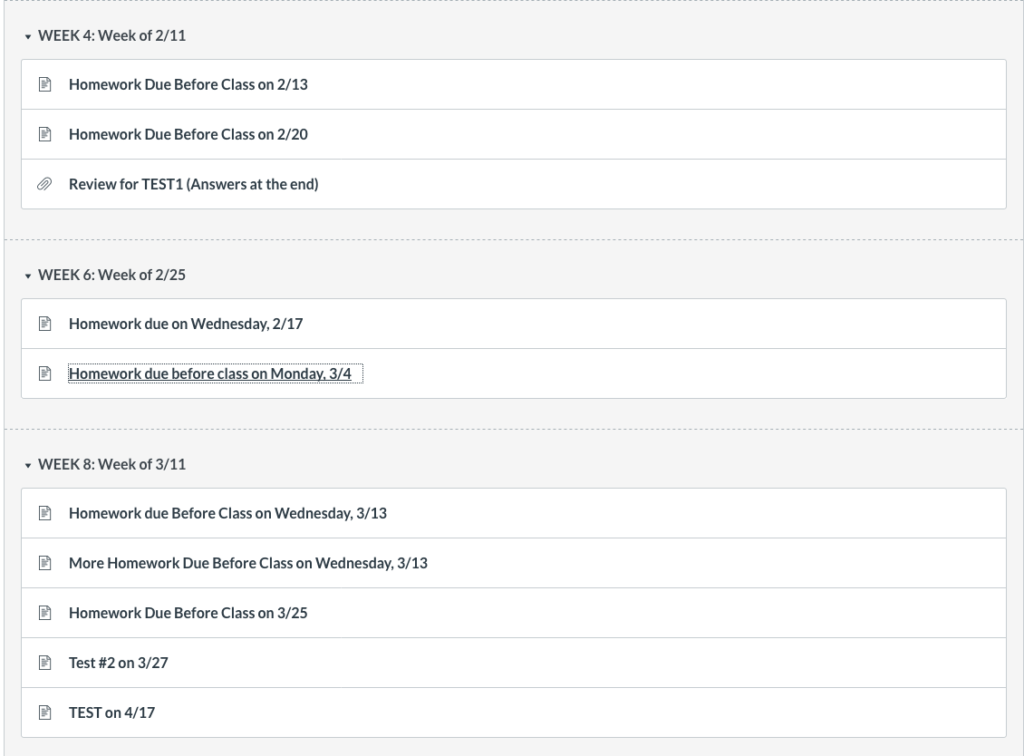The height and width of the screenshot is (756, 1024).
Task: Collapse the WEEK 4 module triangle
Action: tap(29, 37)
